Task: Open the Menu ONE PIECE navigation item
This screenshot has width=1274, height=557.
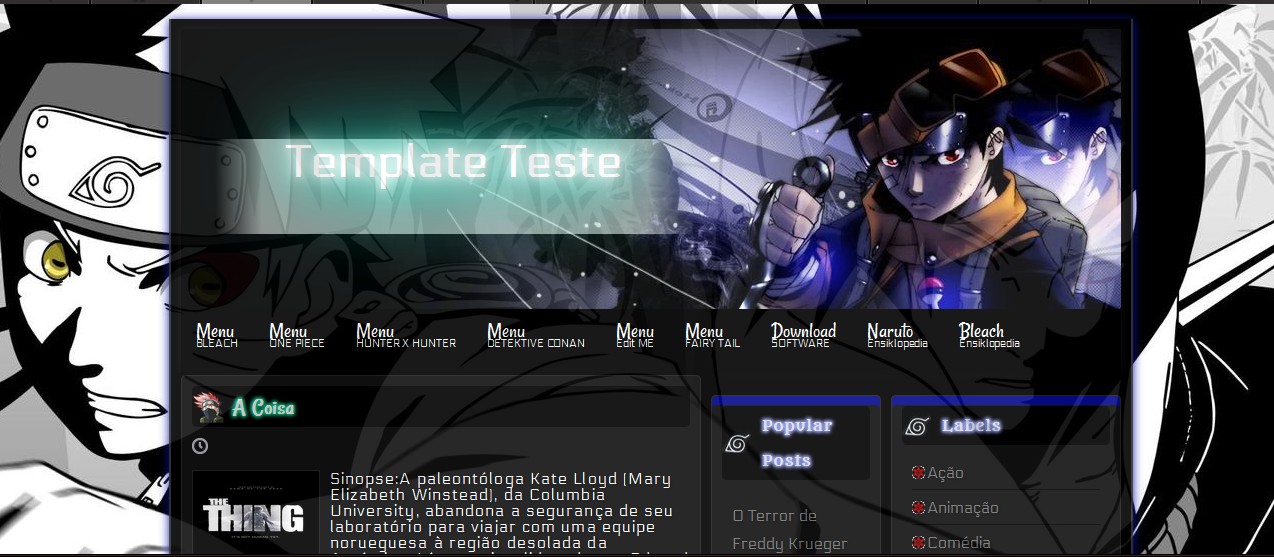Action: coord(297,336)
